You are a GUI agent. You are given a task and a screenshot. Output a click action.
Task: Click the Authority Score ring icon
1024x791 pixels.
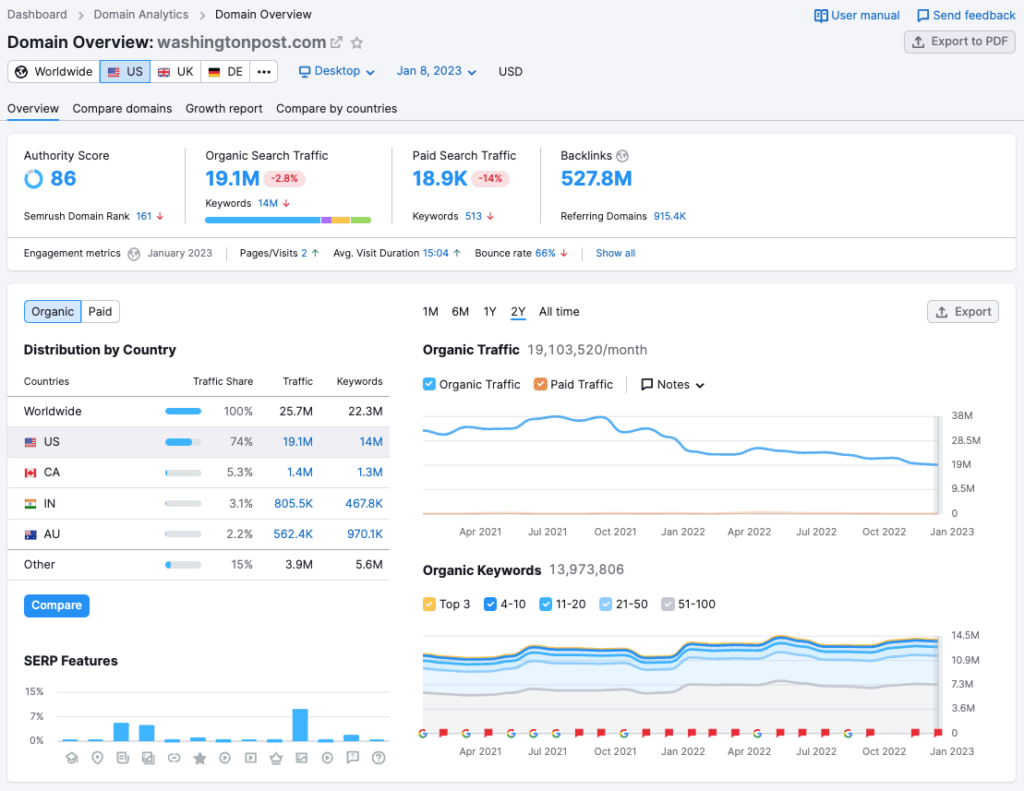pyautogui.click(x=33, y=178)
